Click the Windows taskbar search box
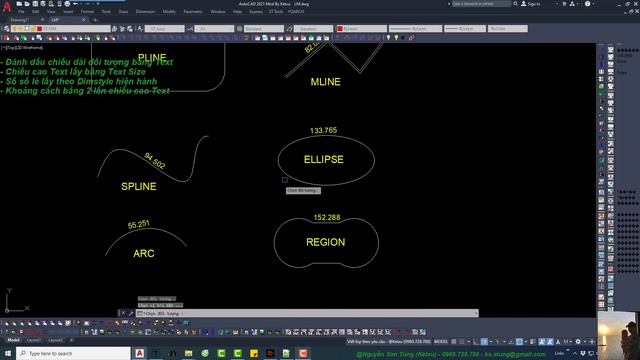 pos(73,353)
